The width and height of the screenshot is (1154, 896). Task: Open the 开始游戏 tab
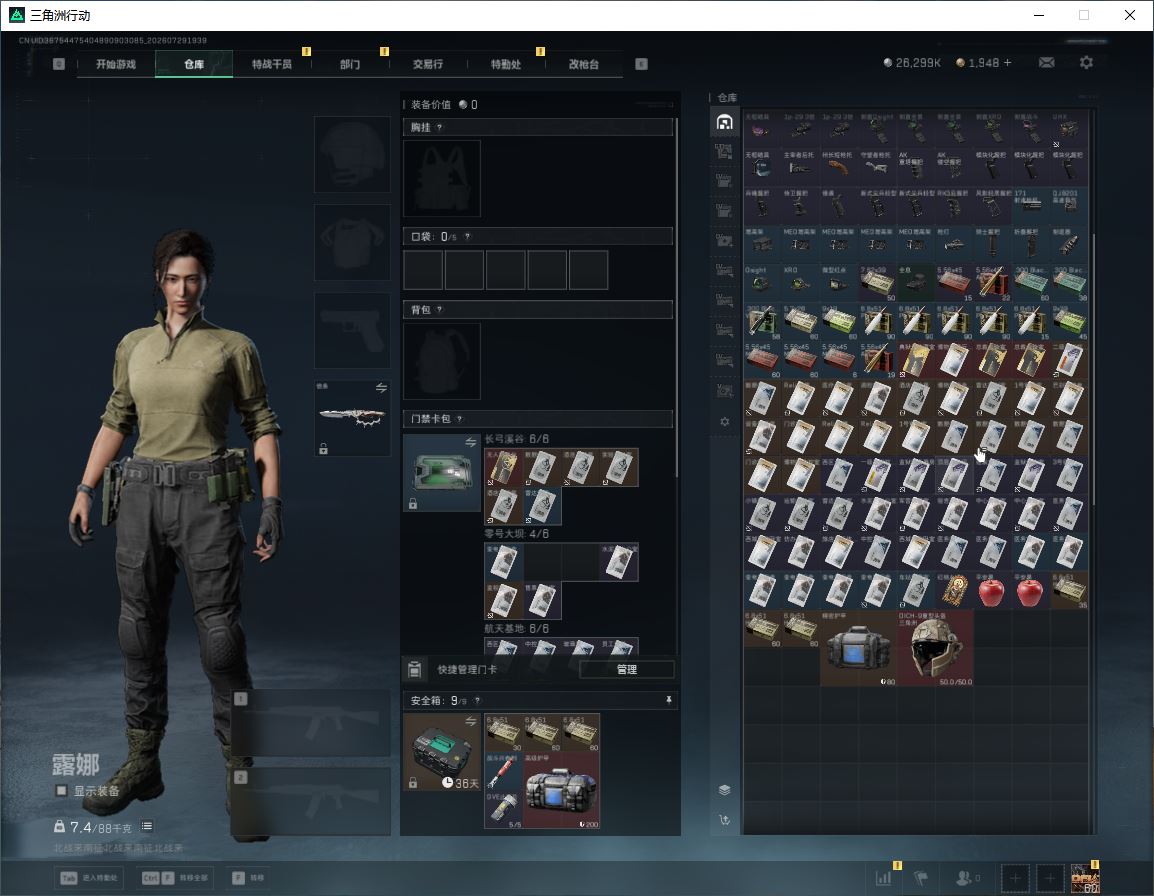[x=116, y=64]
